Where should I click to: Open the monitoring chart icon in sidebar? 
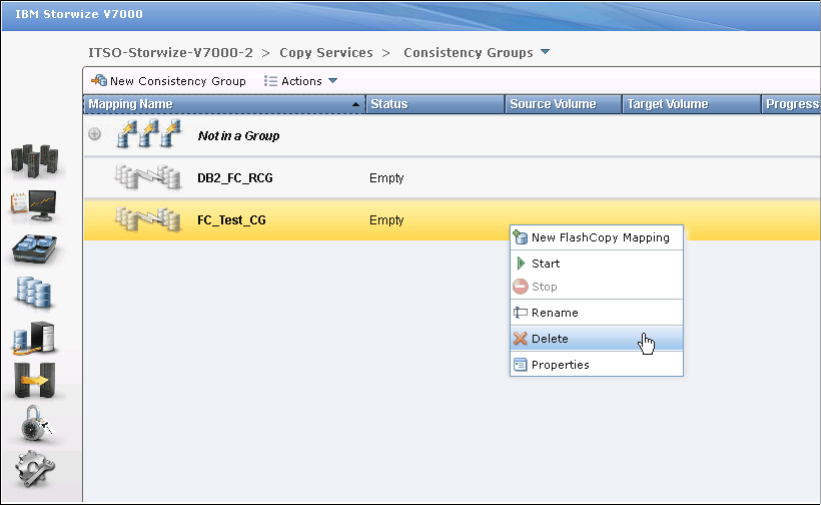click(x=32, y=204)
